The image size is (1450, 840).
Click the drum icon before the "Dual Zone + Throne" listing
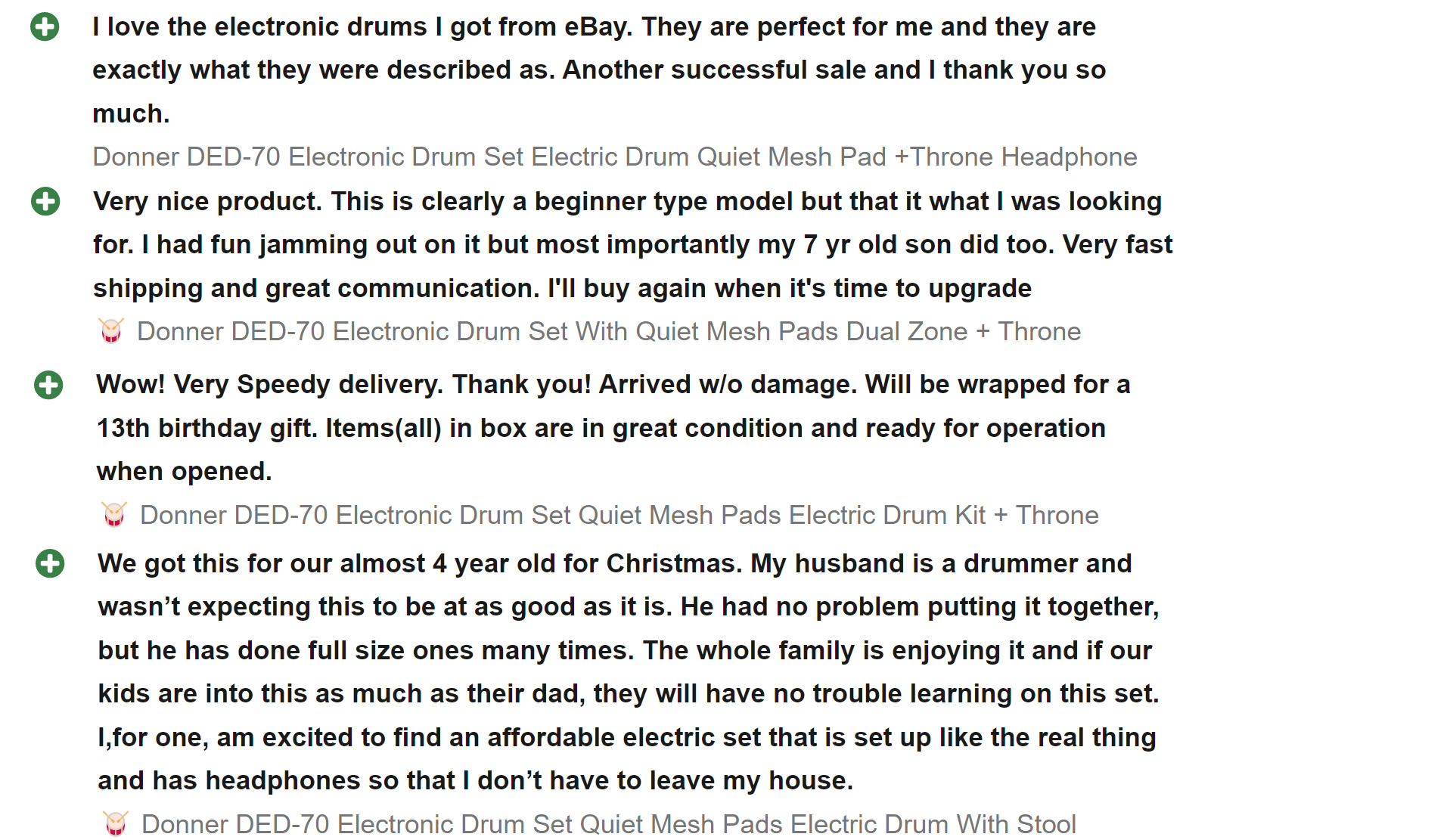pos(111,331)
